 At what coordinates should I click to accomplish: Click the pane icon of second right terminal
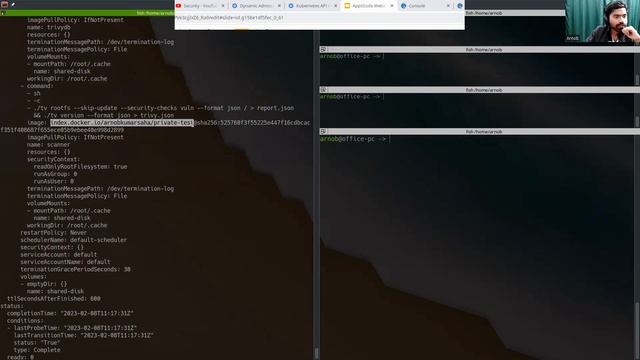pyautogui.click(x=323, y=90)
